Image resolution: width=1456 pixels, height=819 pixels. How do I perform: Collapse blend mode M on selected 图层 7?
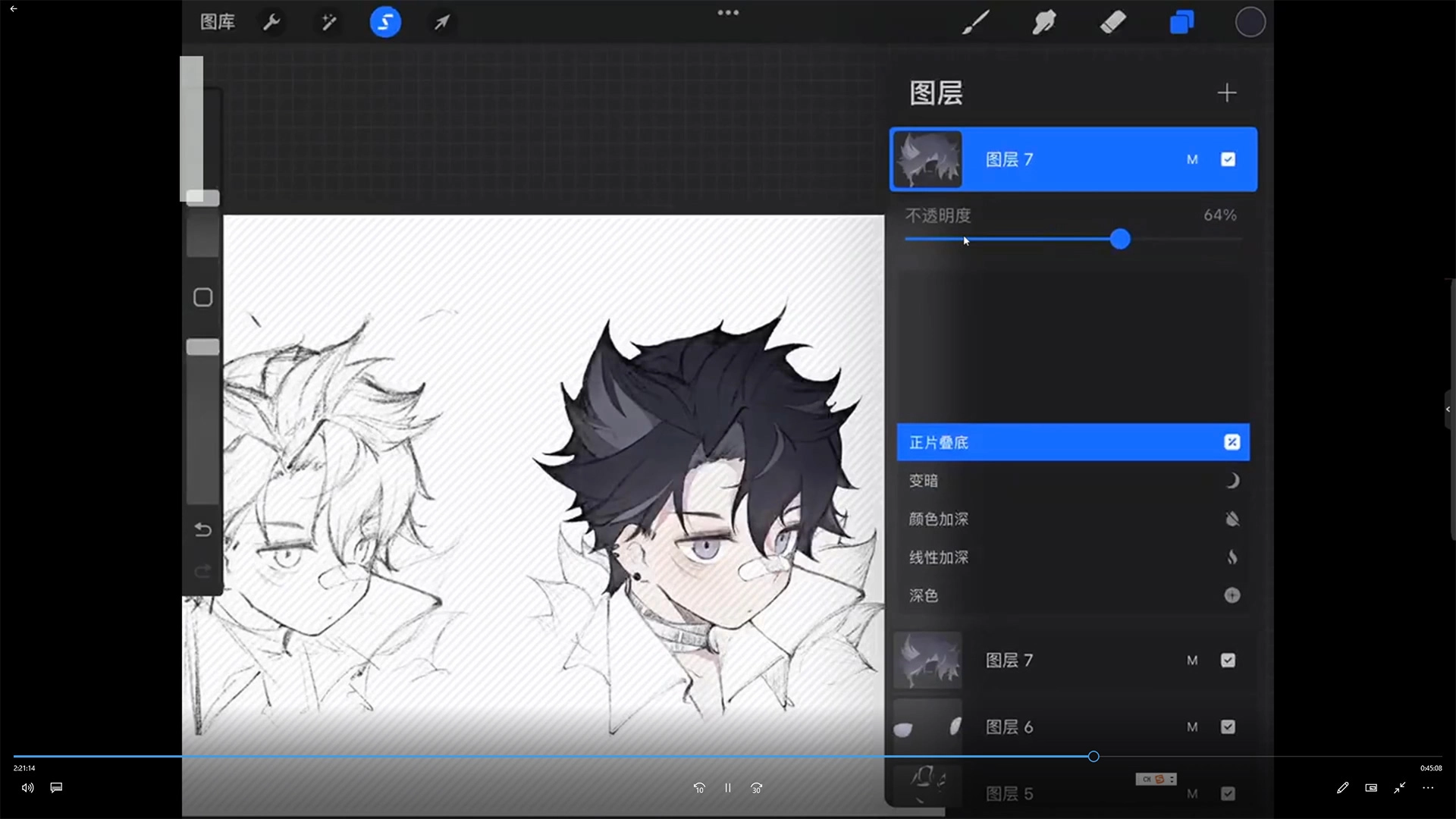pos(1192,159)
